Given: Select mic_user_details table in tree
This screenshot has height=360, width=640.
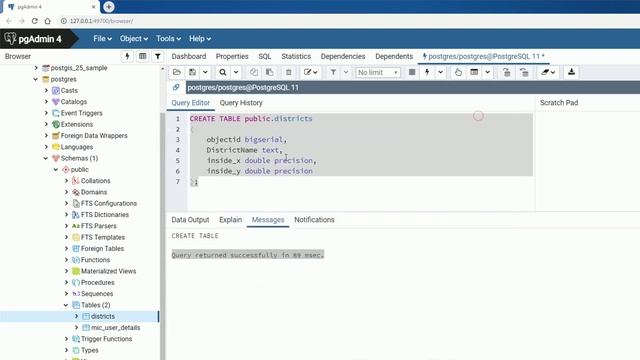Looking at the screenshot, I should pyautogui.click(x=116, y=328).
